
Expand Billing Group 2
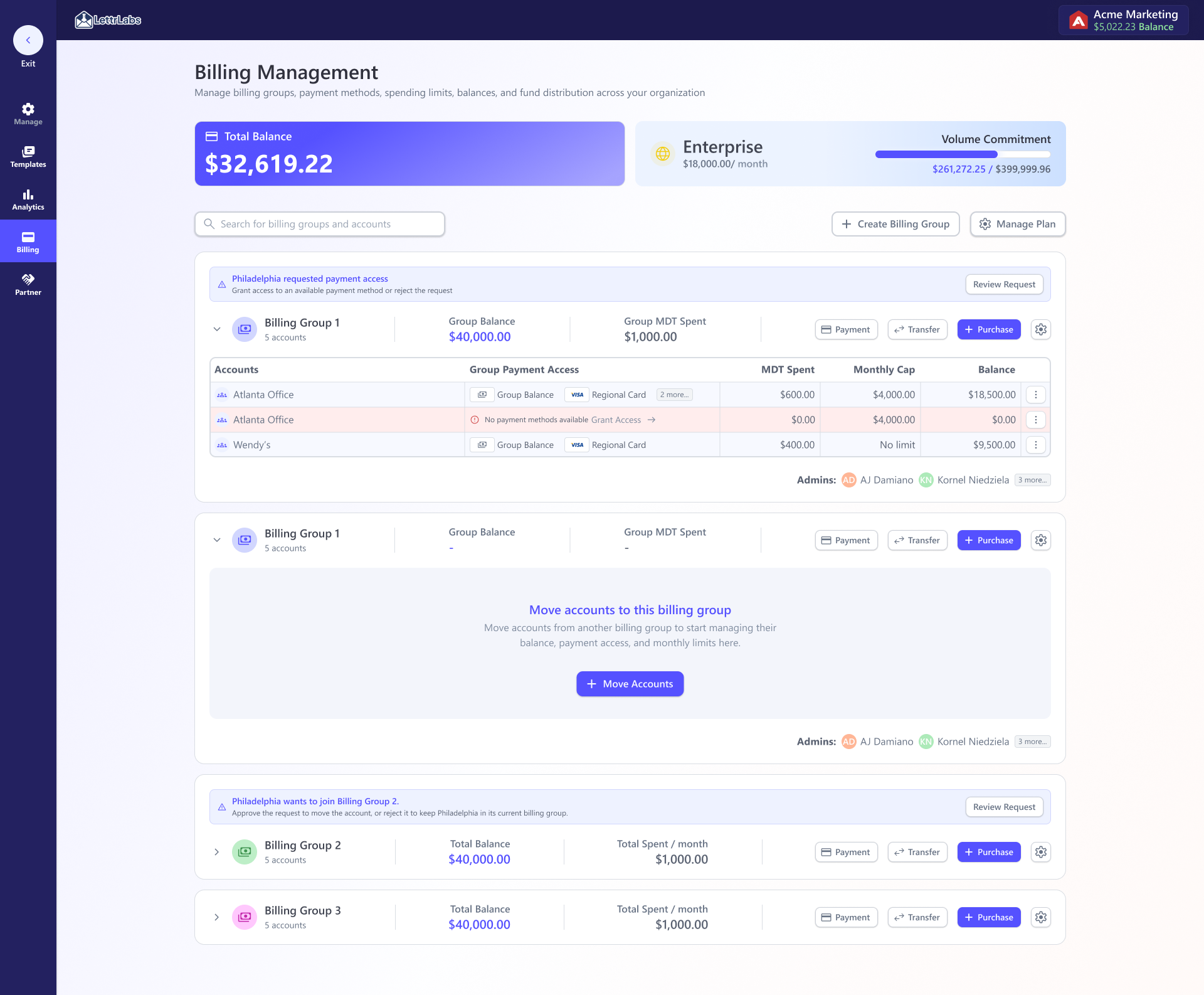(x=217, y=852)
